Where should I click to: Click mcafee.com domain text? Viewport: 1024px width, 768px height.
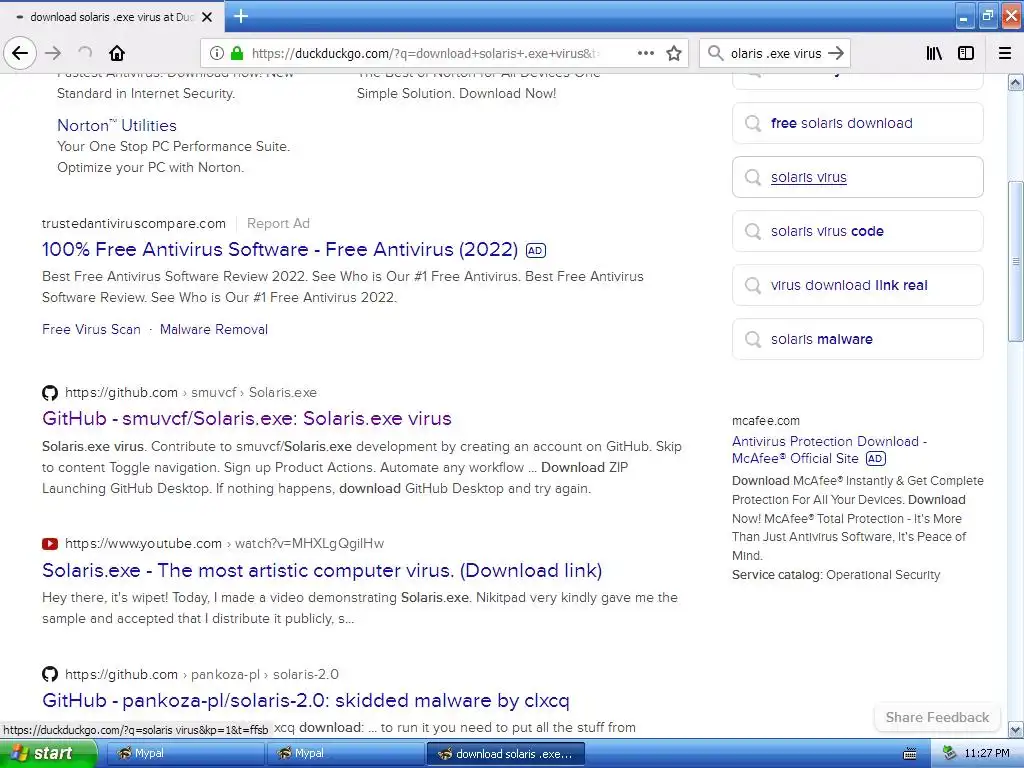tap(765, 421)
